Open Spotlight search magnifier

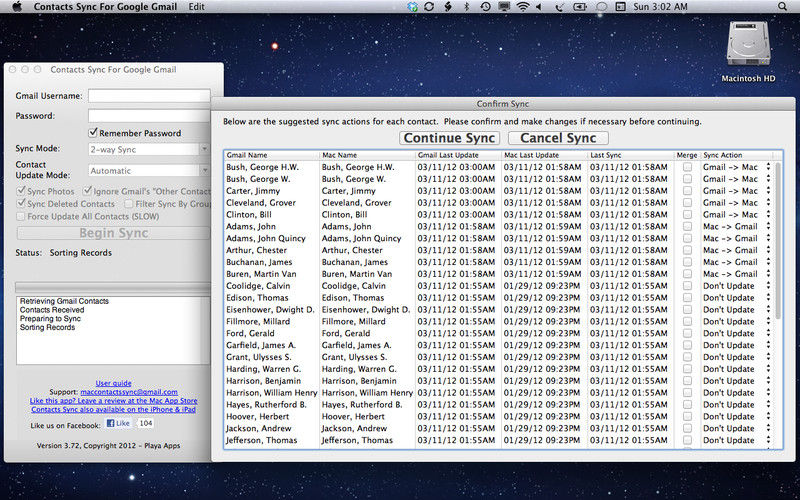[x=782, y=7]
